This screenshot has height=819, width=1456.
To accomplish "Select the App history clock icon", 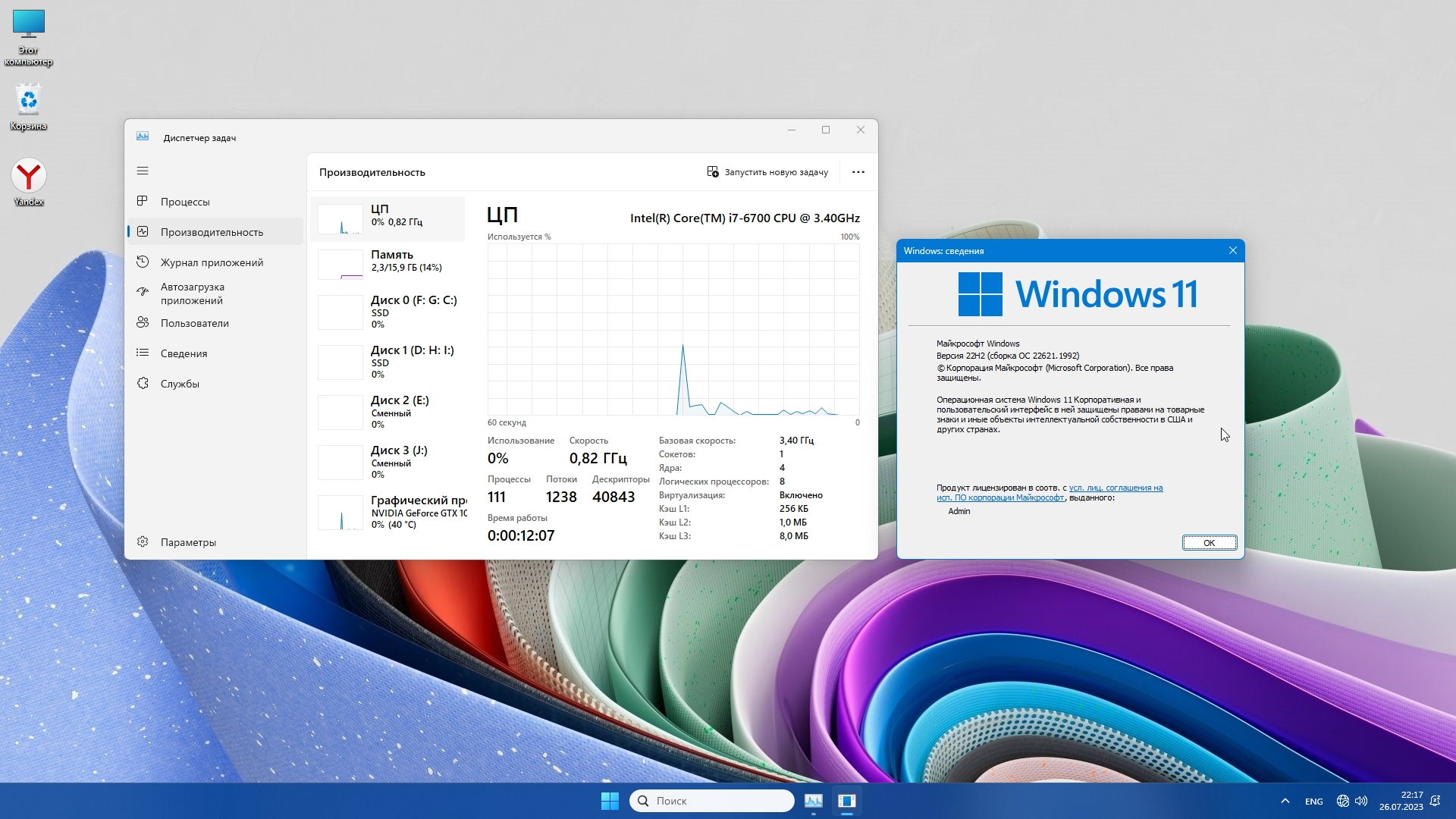I will pyautogui.click(x=143, y=262).
